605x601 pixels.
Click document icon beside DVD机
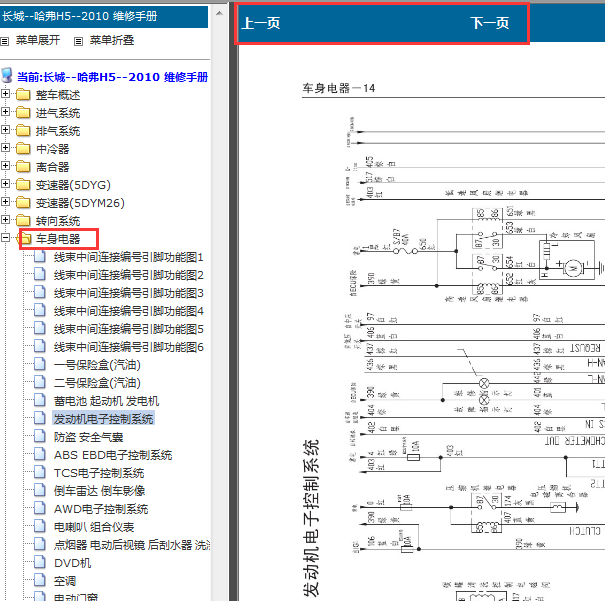coord(40,562)
